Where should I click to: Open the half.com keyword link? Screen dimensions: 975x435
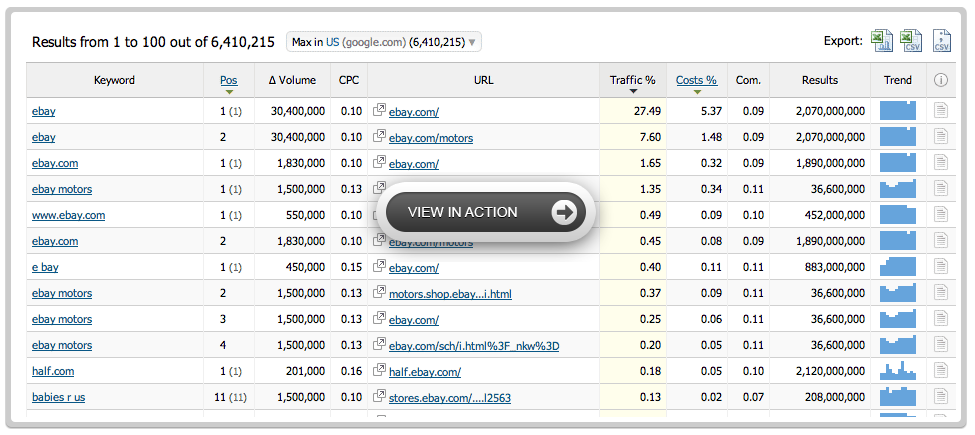tap(53, 371)
